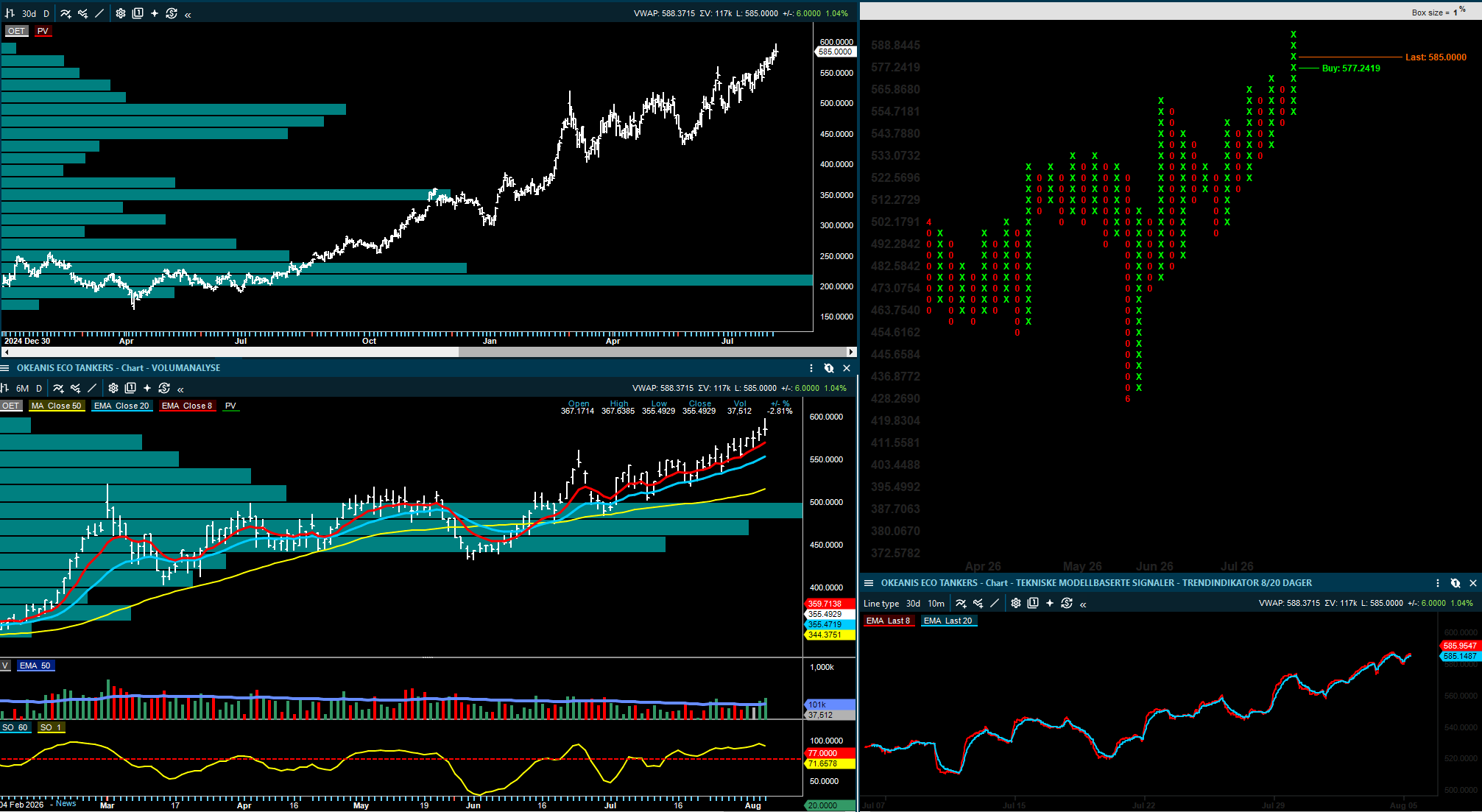Screen dimensions: 1482x812
Task: Open Line type selector in TRENDINDIKATOR chart
Action: tap(881, 603)
